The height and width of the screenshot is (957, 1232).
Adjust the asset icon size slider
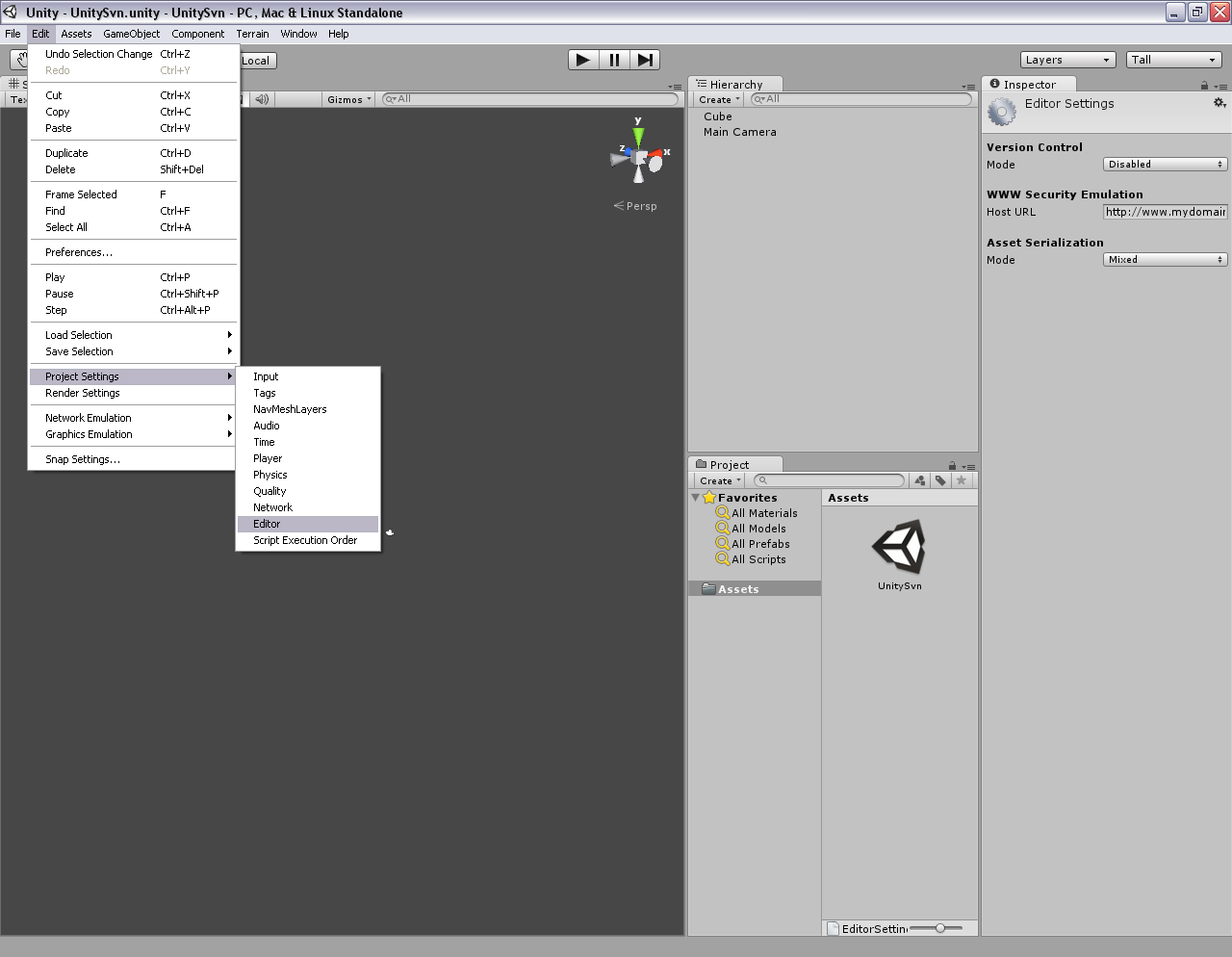[937, 928]
